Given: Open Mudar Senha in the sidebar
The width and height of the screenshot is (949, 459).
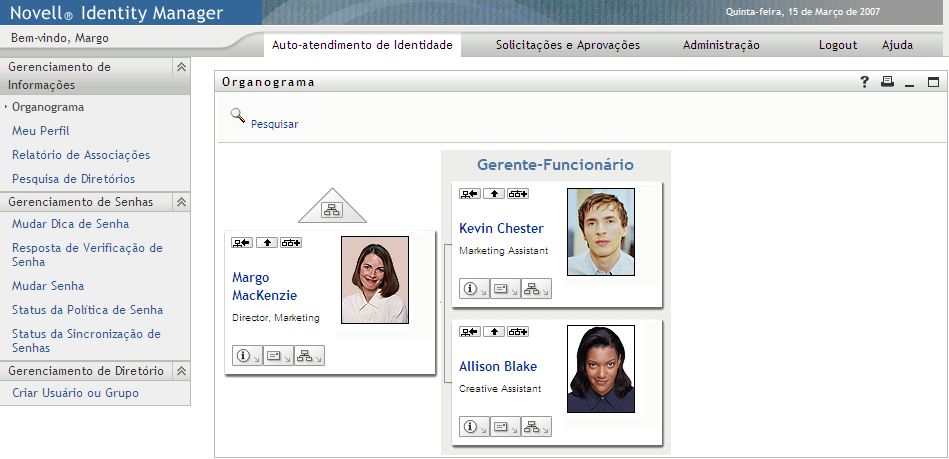Looking at the screenshot, I should tap(48, 286).
